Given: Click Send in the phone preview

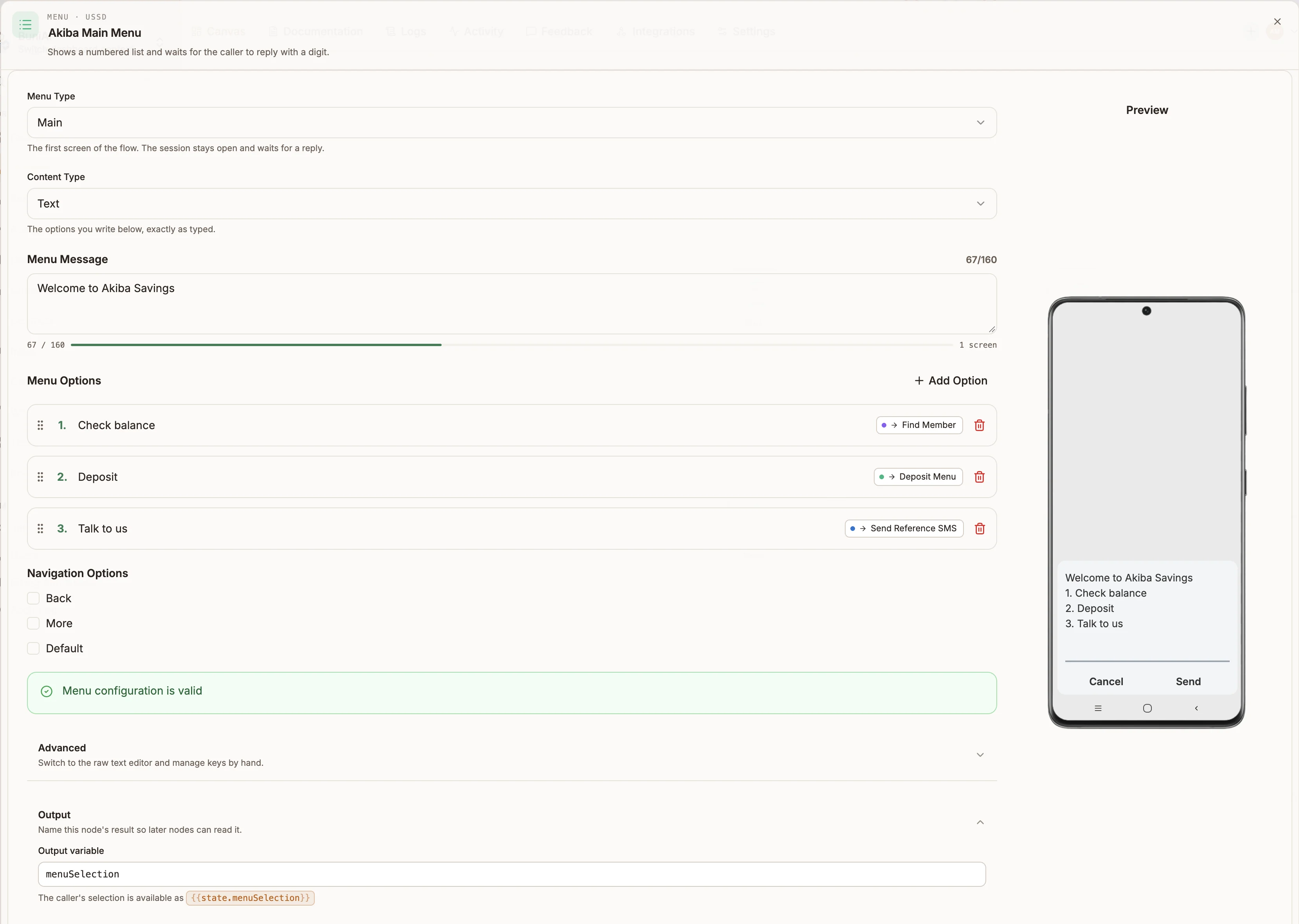Looking at the screenshot, I should (1188, 682).
